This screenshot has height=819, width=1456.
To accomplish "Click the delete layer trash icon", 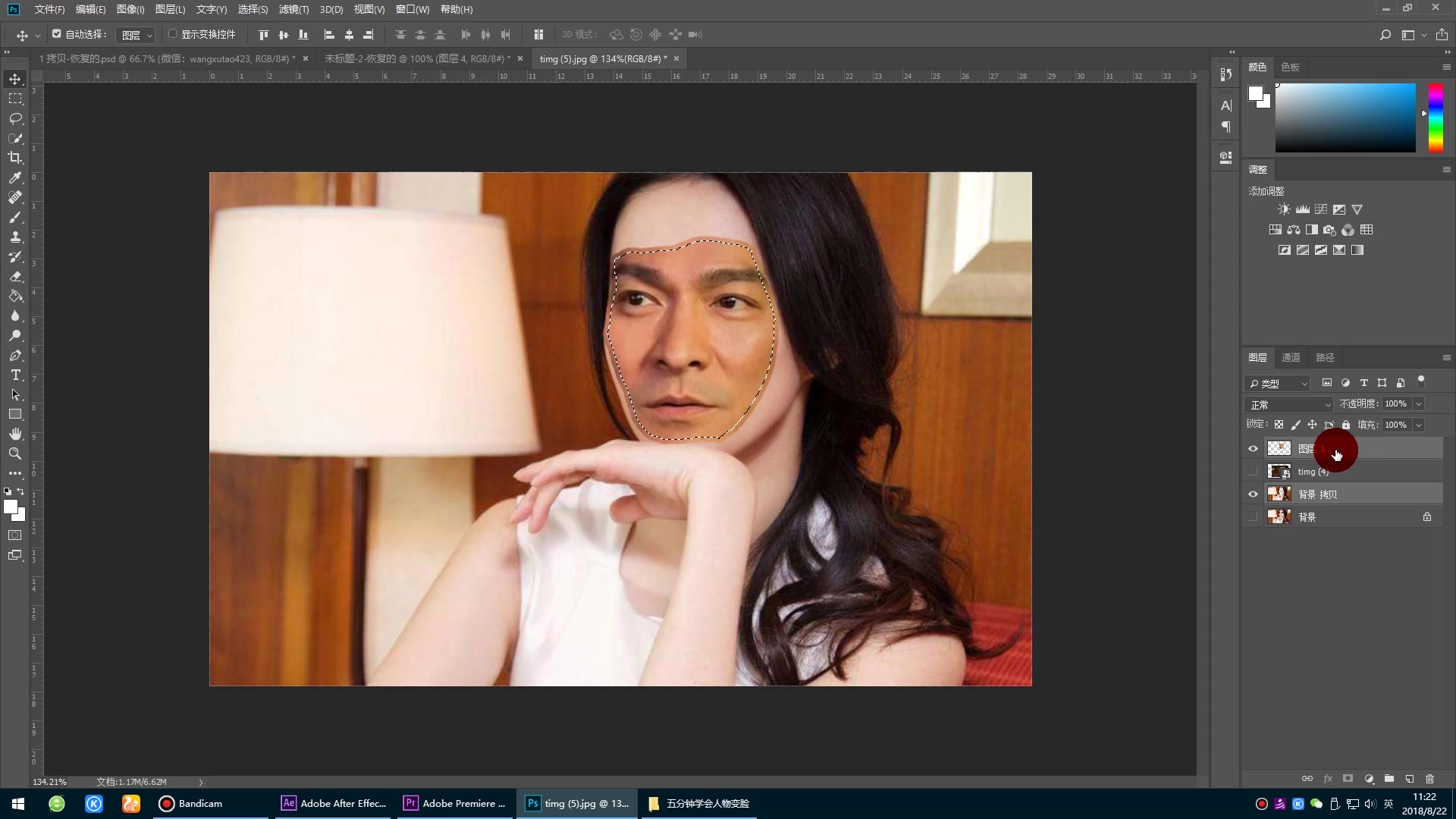I will [1429, 779].
